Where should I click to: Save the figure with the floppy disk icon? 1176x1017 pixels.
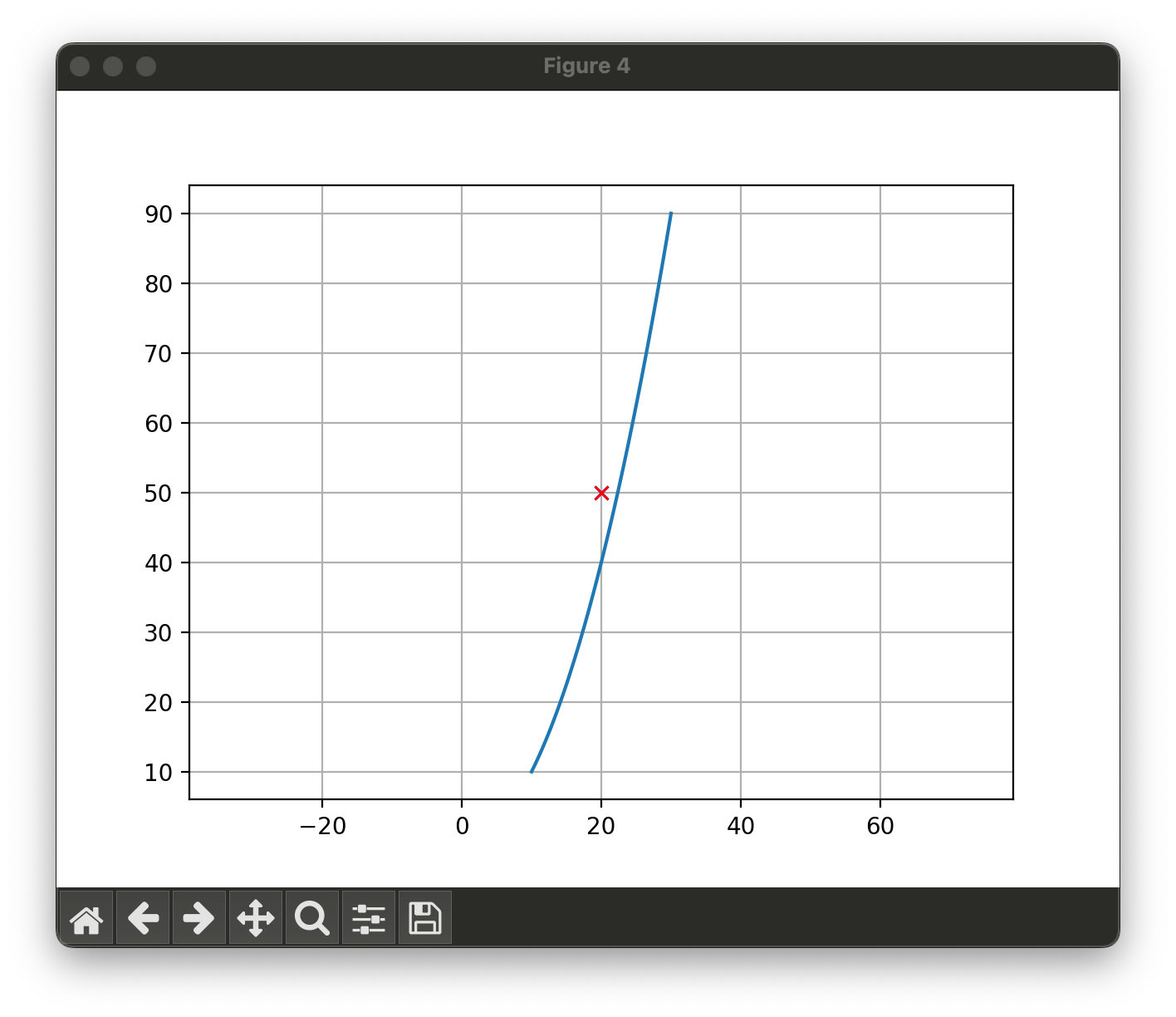(x=425, y=918)
